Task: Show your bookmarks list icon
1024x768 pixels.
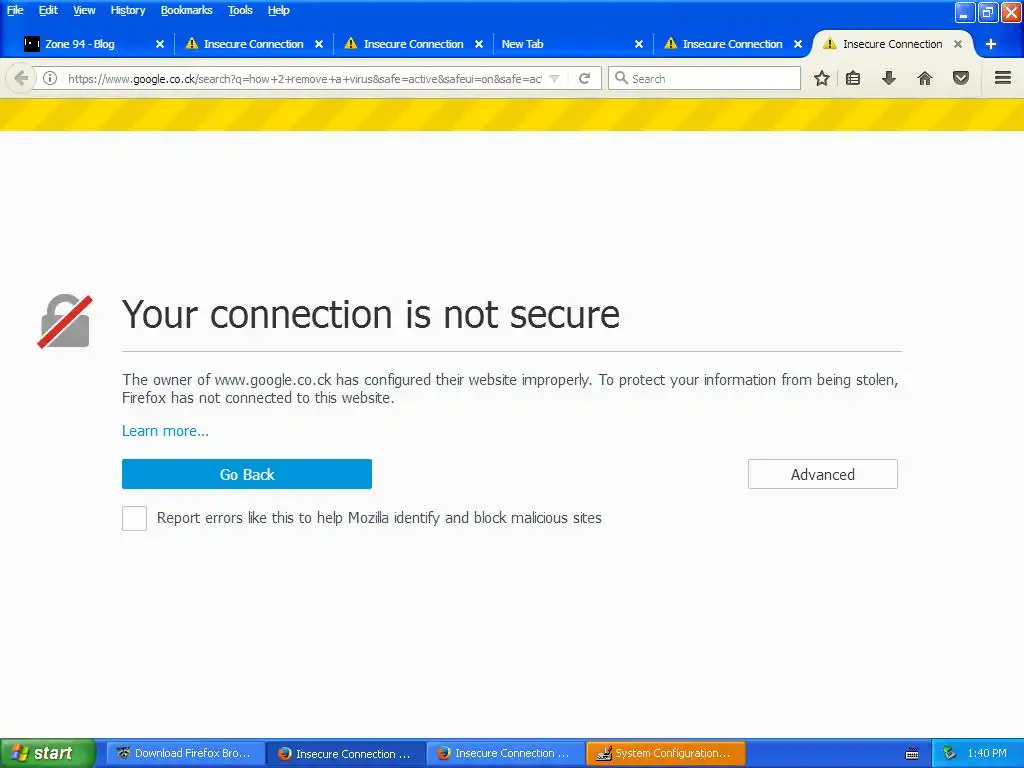Action: [853, 78]
